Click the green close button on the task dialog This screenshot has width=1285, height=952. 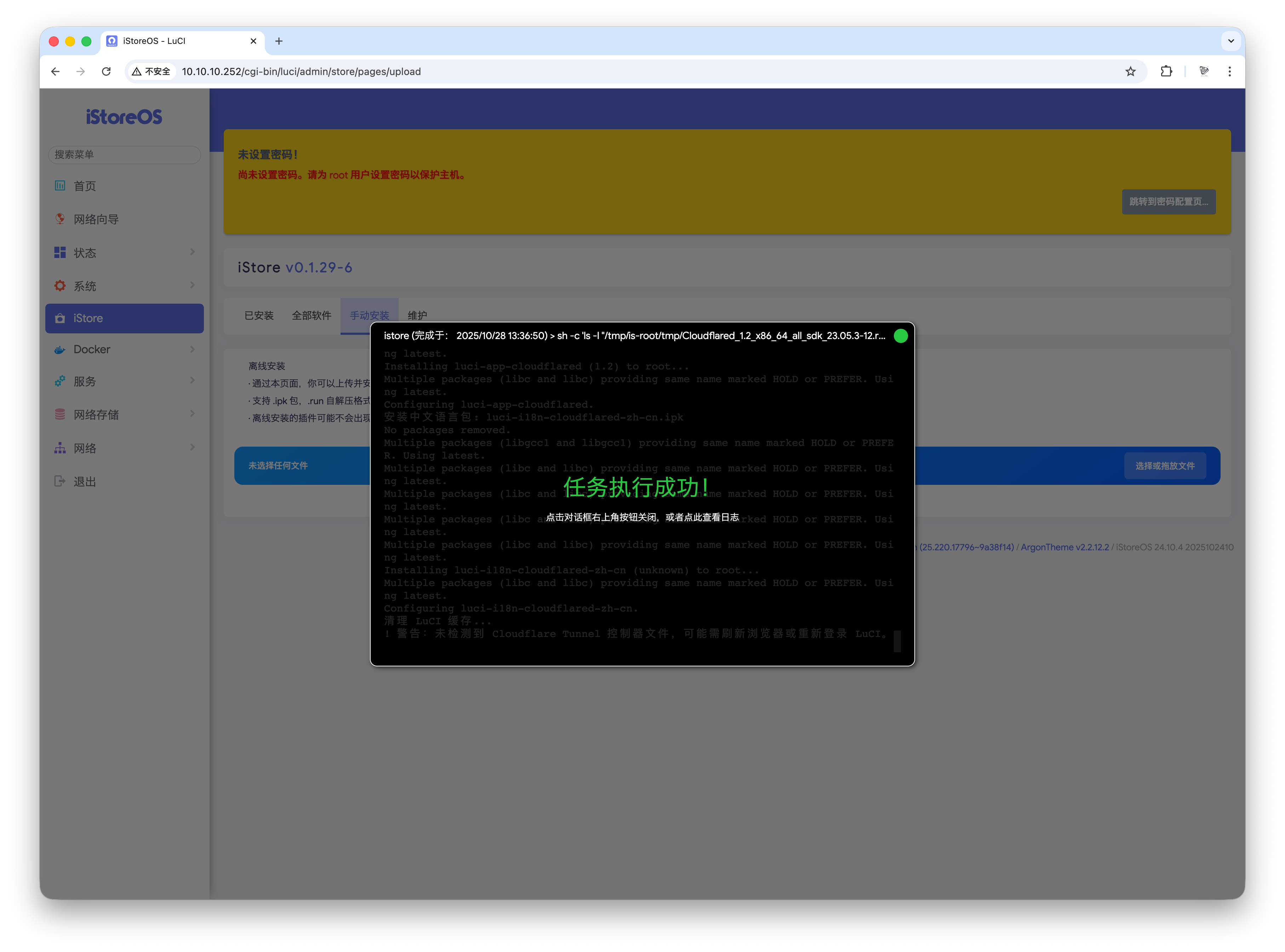pos(901,336)
